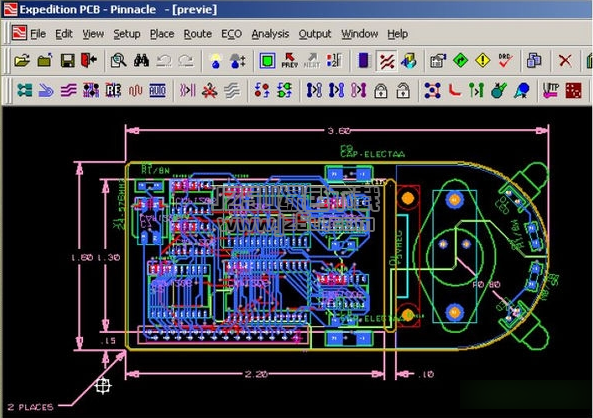Click the folder with up-arrow icon
593x418 pixels.
point(45,61)
